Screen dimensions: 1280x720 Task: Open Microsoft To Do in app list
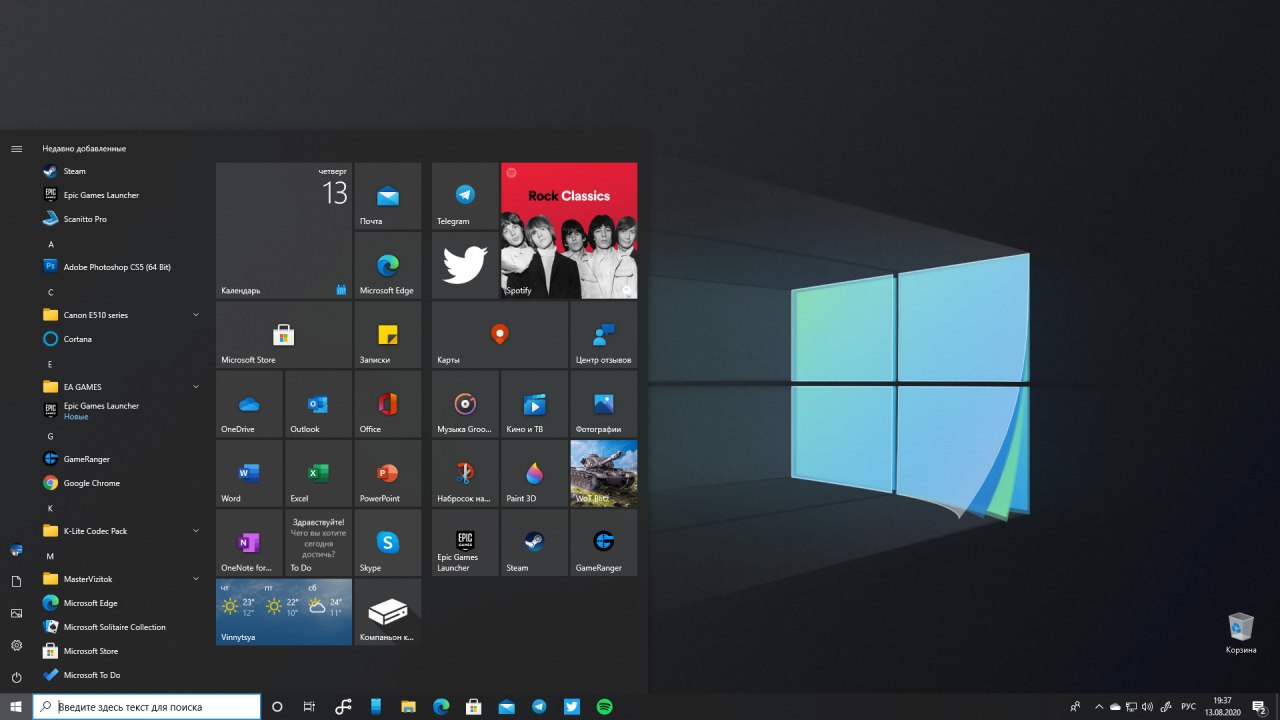[x=120, y=675]
